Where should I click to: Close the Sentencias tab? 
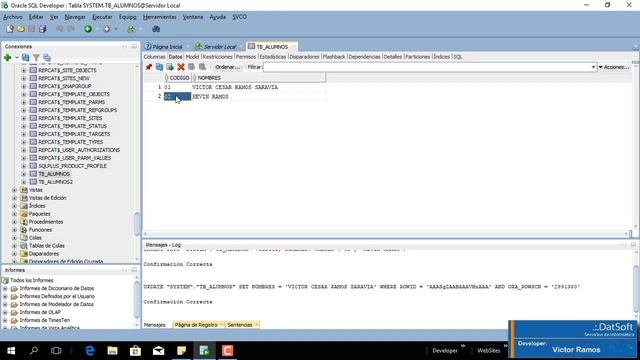pyautogui.click(x=256, y=325)
